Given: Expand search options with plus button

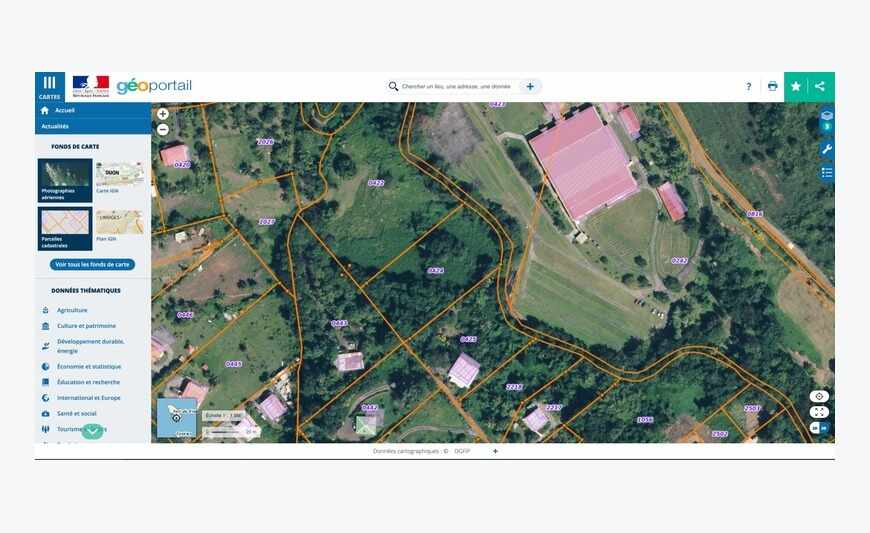Looking at the screenshot, I should coord(530,87).
